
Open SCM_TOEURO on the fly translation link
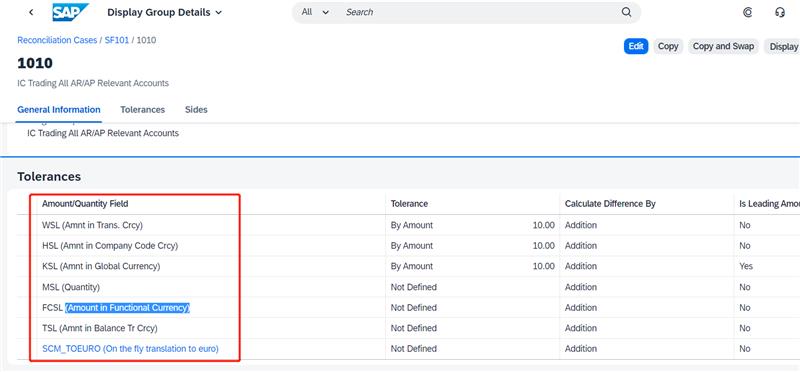click(x=130, y=349)
